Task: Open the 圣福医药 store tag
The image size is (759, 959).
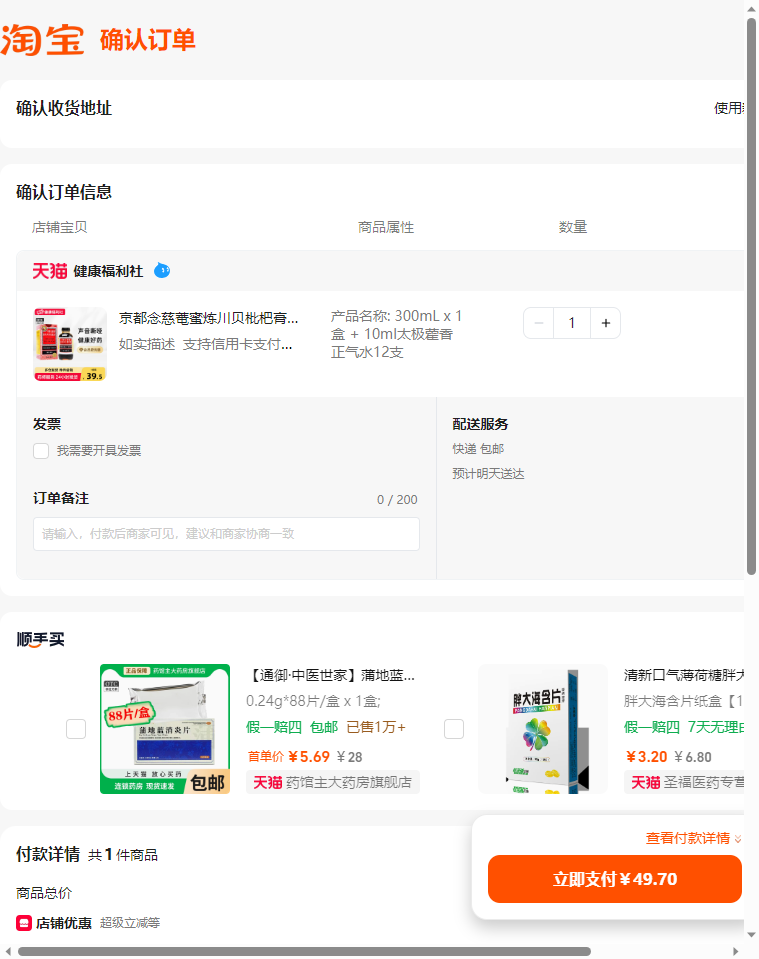Action: coord(684,782)
